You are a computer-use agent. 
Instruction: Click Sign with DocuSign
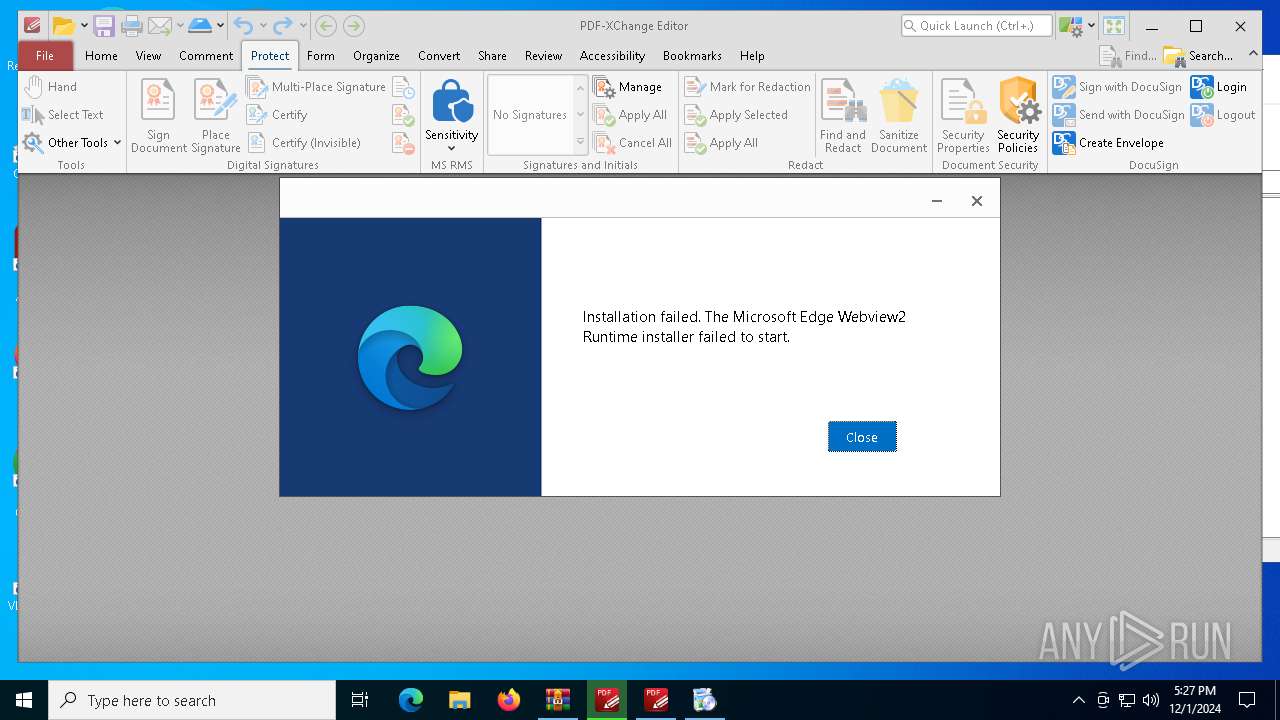click(x=1118, y=87)
